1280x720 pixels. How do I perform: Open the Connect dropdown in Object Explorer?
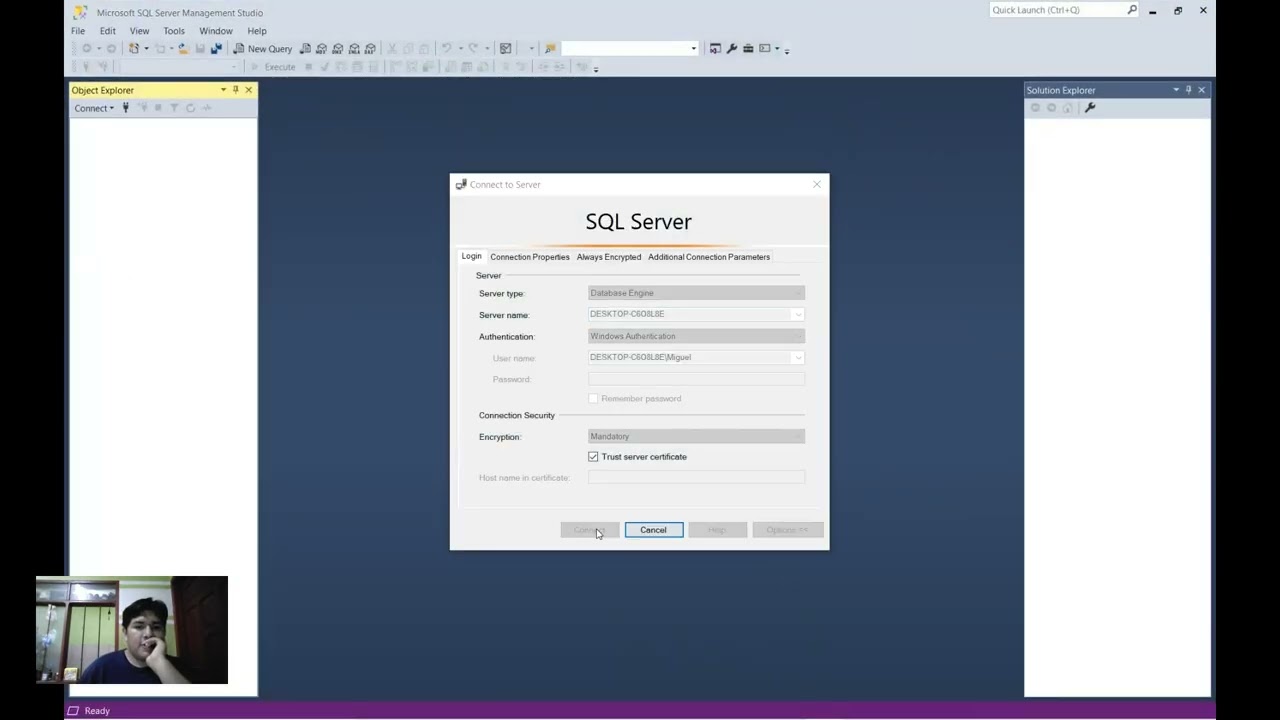94,108
